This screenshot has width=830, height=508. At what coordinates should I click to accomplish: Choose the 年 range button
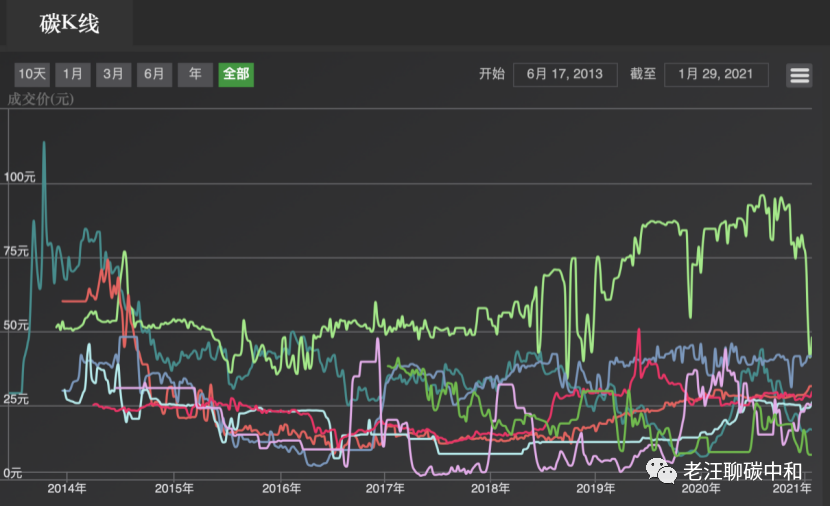point(195,75)
